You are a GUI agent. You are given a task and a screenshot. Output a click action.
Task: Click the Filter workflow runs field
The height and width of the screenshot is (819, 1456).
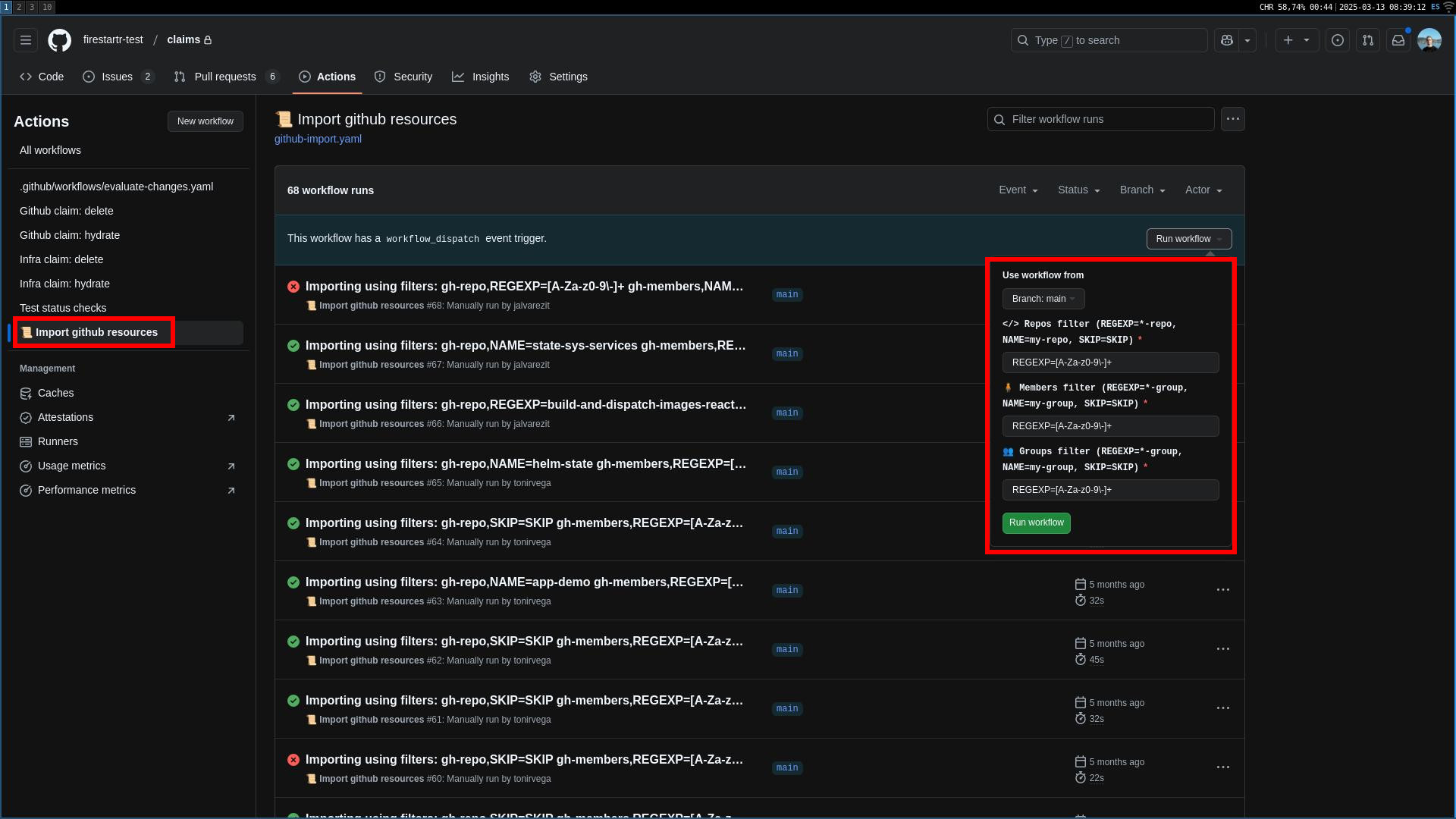click(x=1100, y=119)
